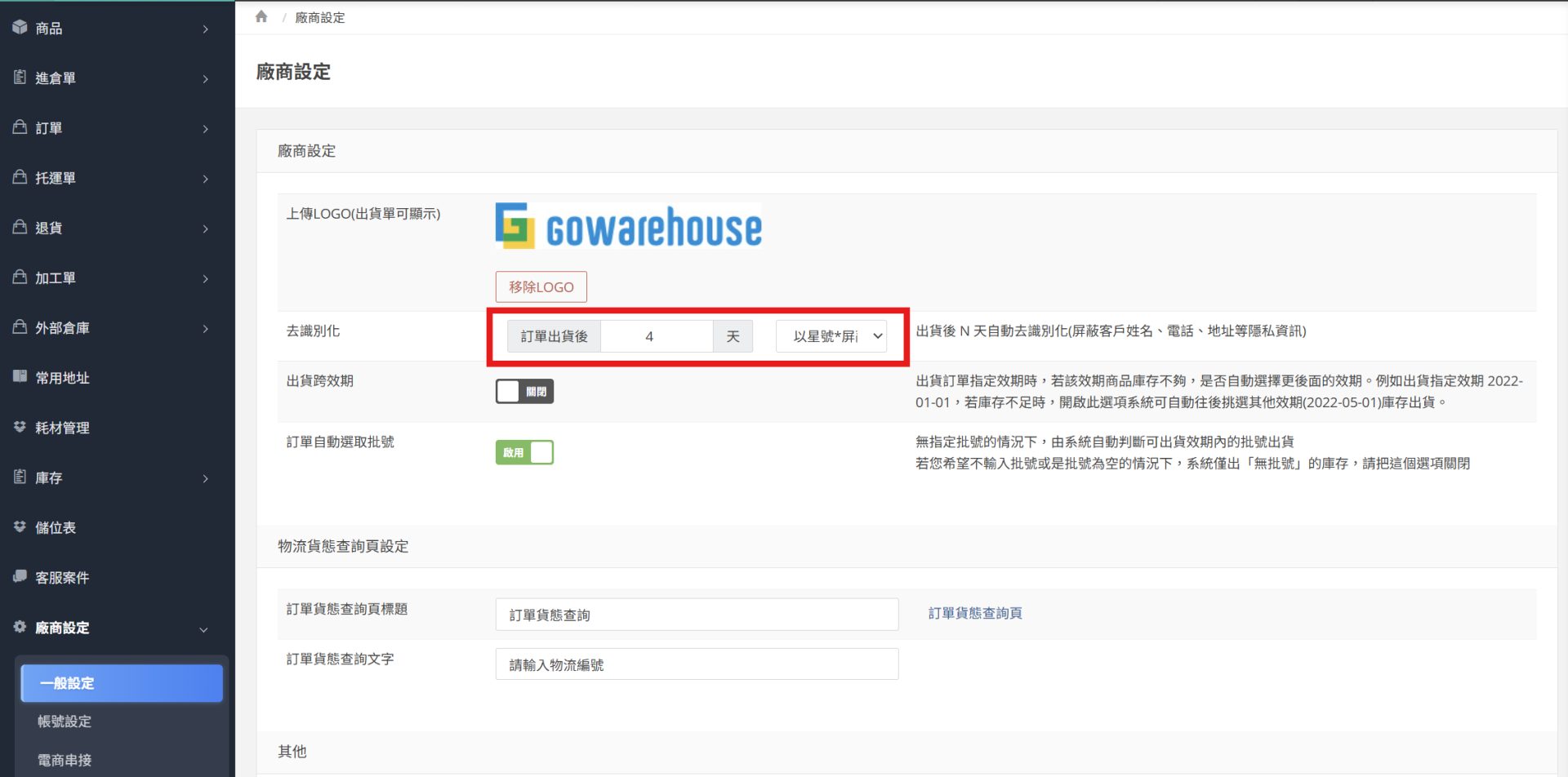The height and width of the screenshot is (777, 1568).
Task: Collapse the 廠商設定 sidebar section
Action: point(203,629)
